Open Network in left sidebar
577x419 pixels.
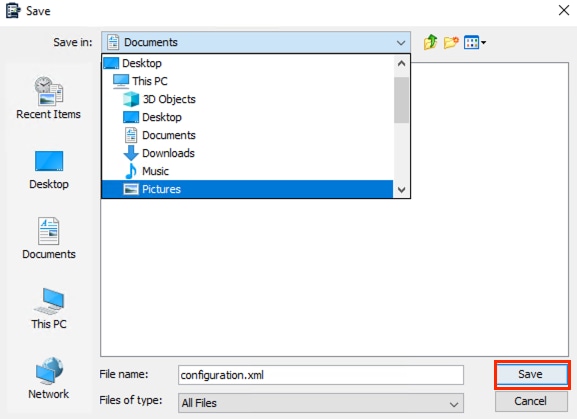(49, 378)
